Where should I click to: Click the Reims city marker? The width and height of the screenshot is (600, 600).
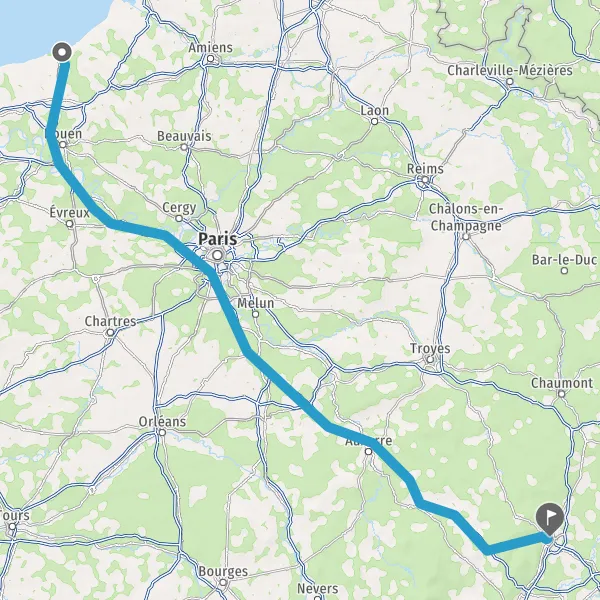[x=425, y=180]
